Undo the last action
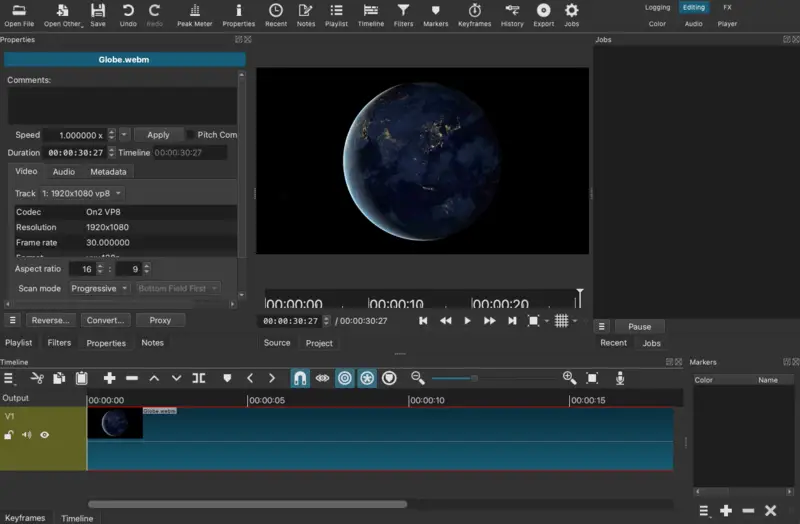Screen dimensions: 800x524 (x=128, y=15)
